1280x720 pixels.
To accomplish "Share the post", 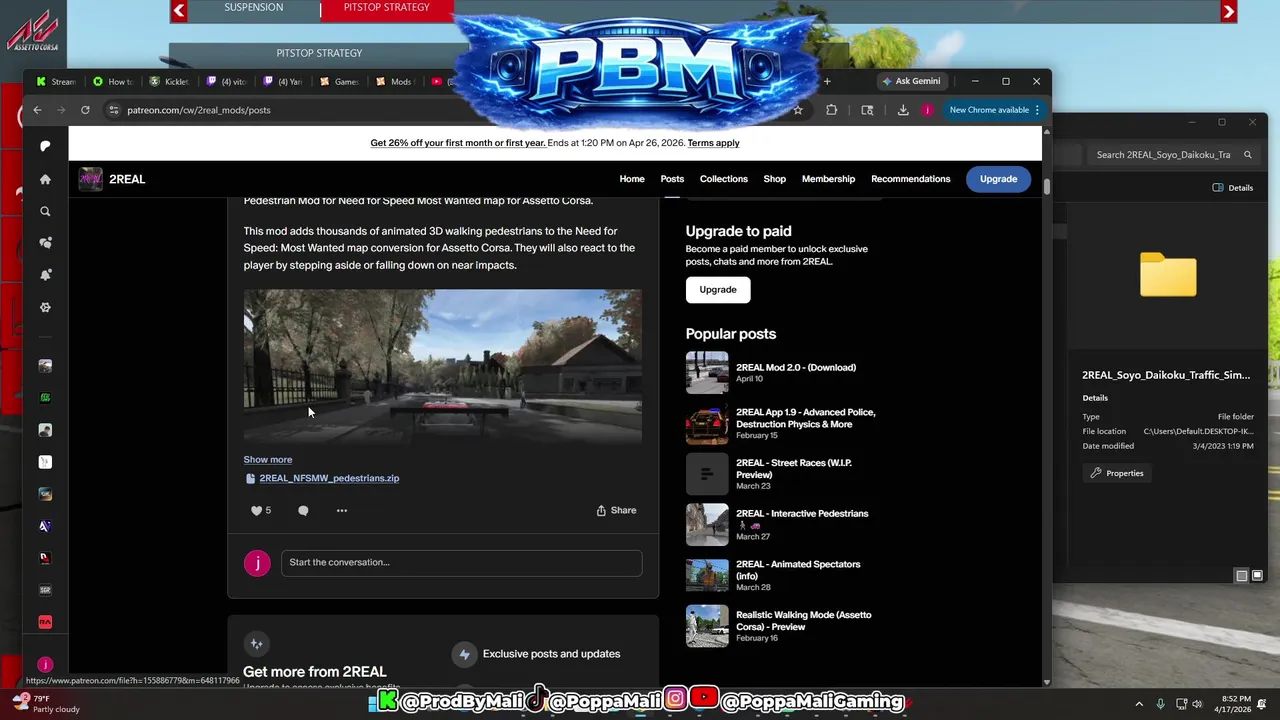I will pyautogui.click(x=616, y=510).
